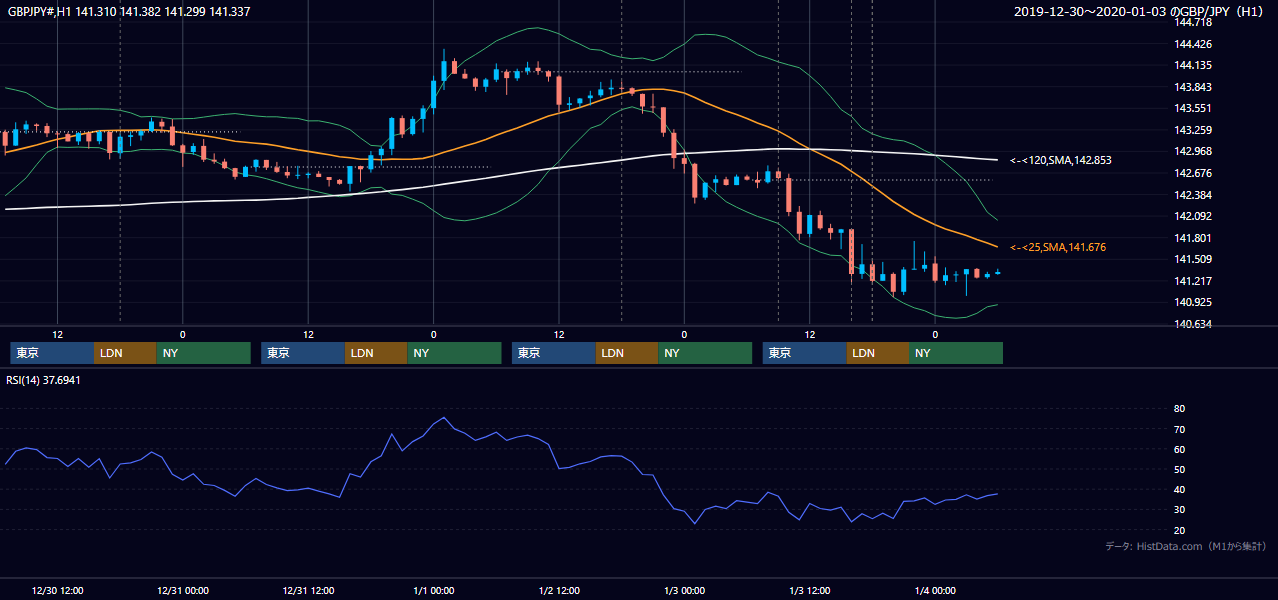Click the RSI 20 level label
1278x600 pixels.
[1179, 530]
